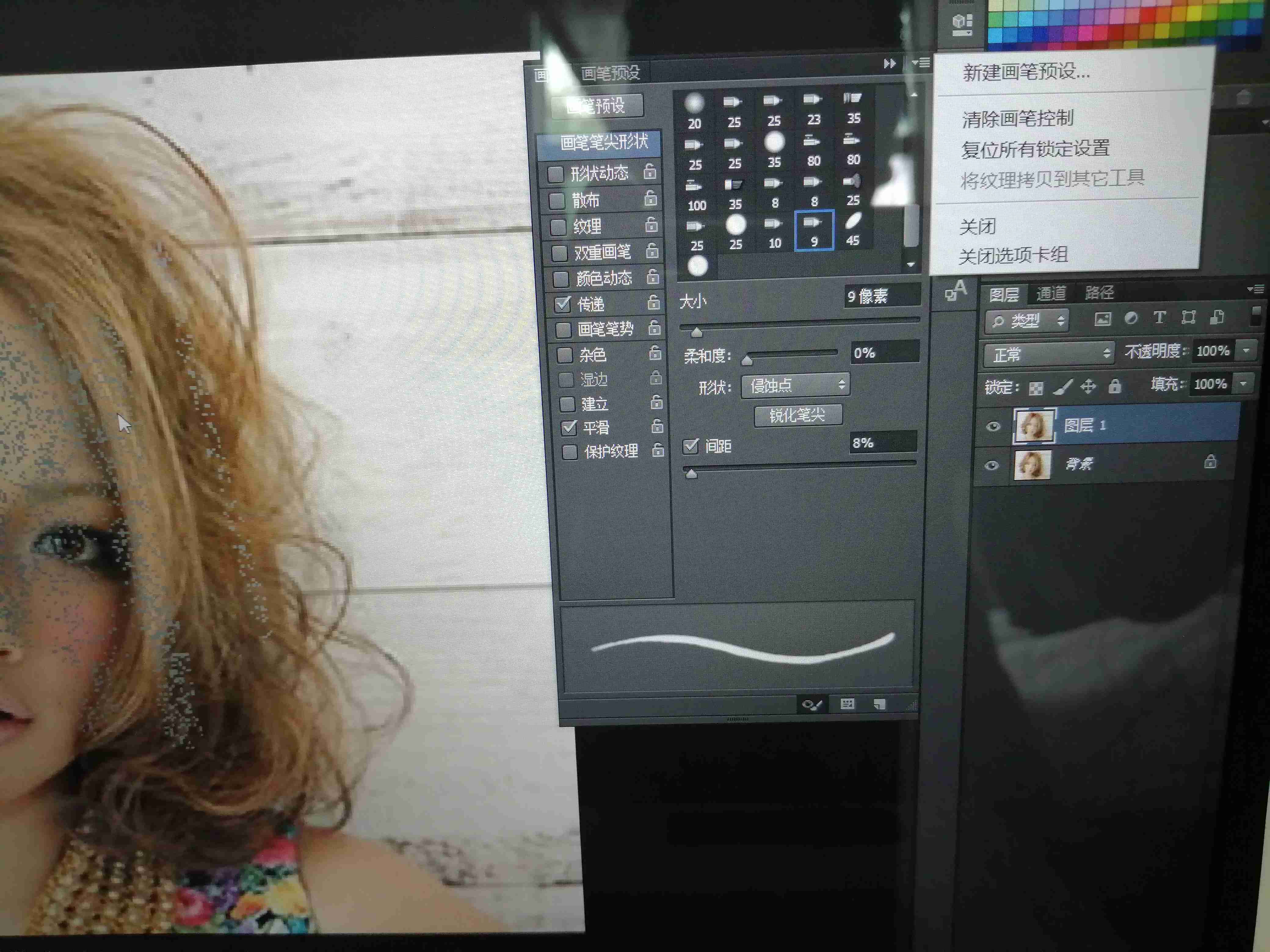Switch to 画笔预设 tab

(x=610, y=73)
